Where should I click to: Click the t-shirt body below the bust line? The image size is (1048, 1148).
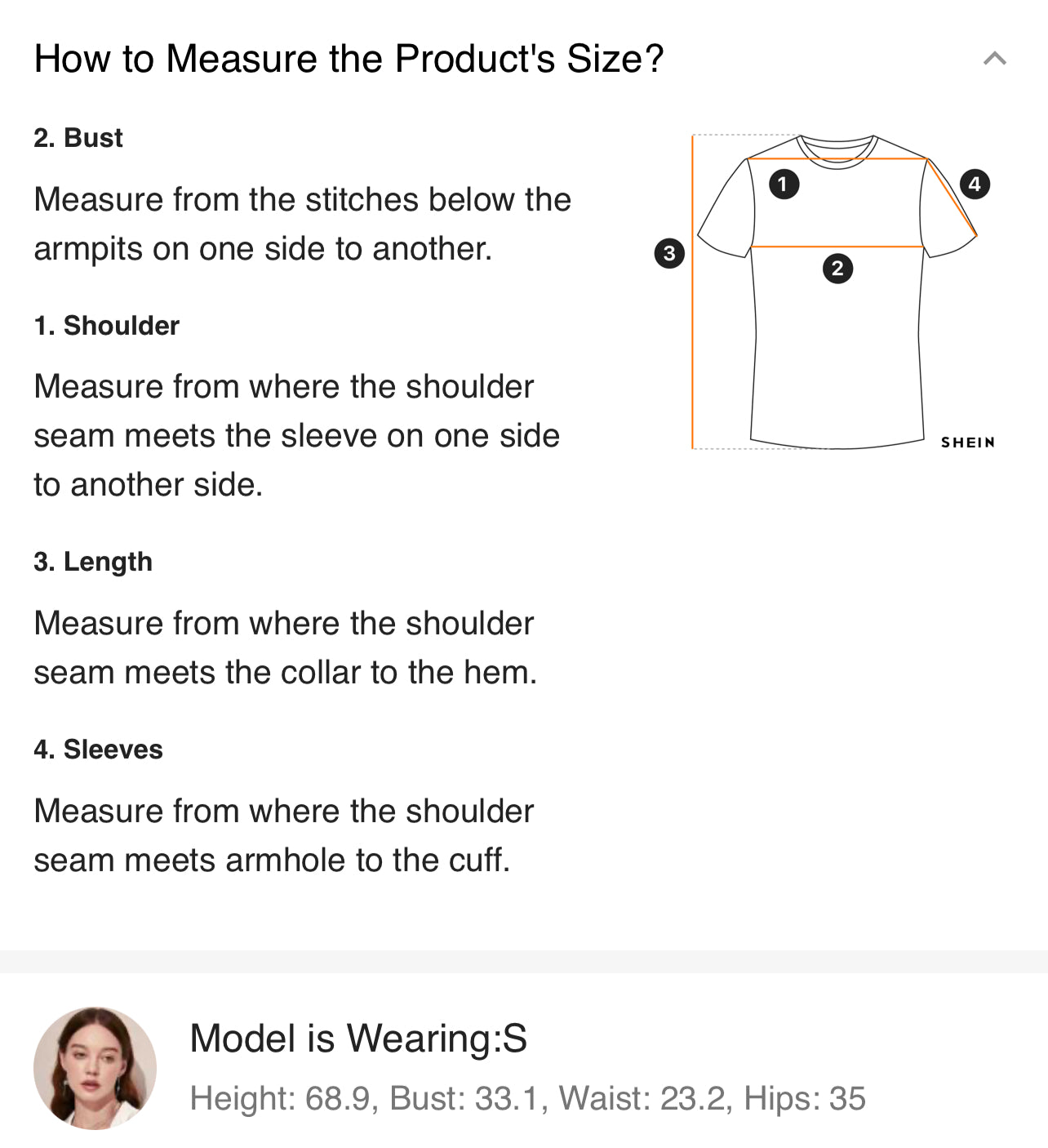coord(837,359)
